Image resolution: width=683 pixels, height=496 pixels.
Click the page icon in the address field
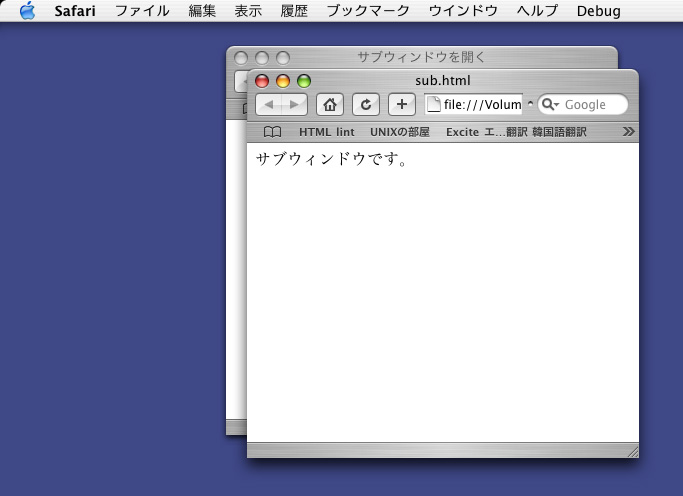click(433, 104)
